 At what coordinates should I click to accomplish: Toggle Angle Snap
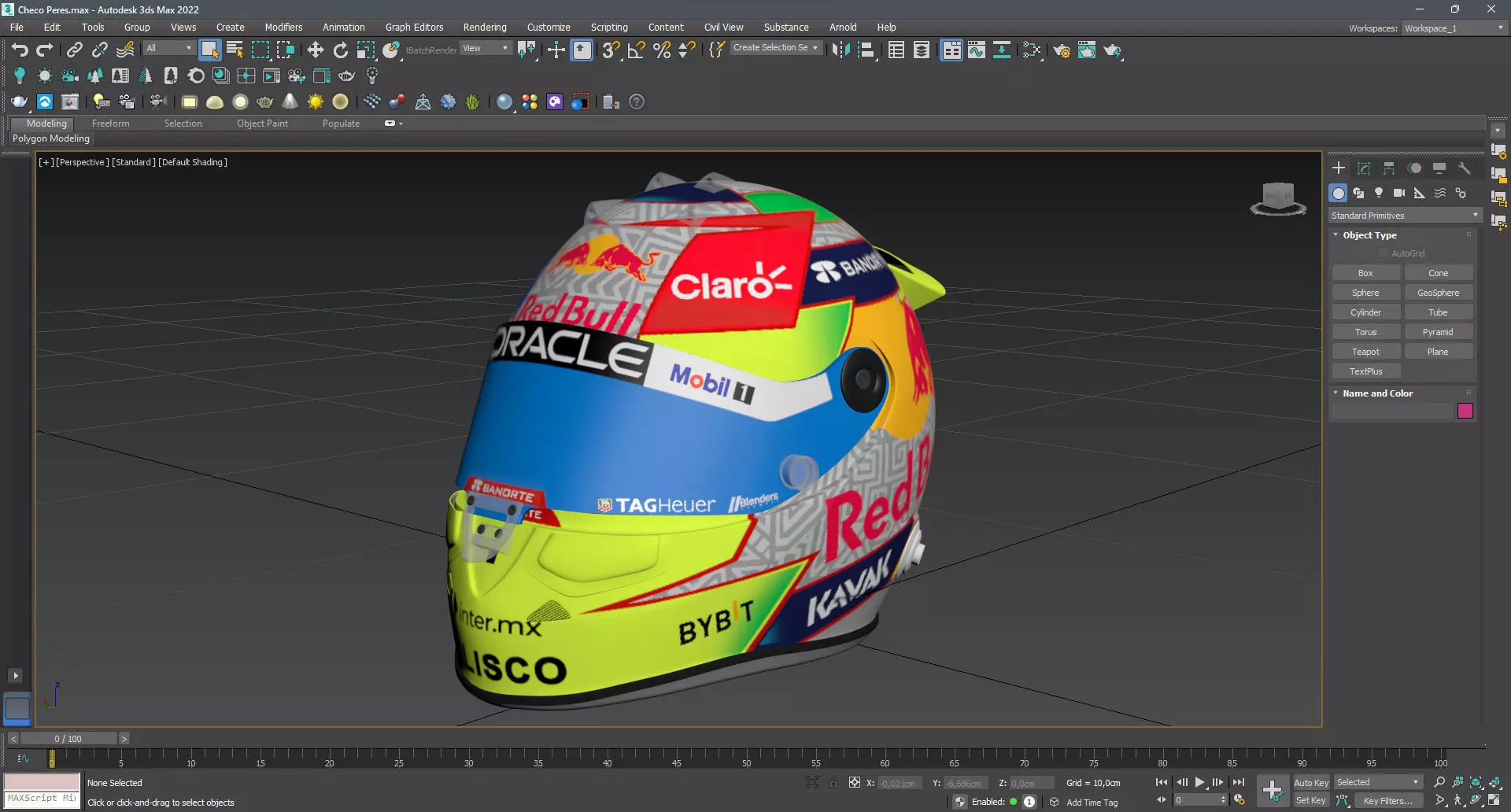pos(636,50)
